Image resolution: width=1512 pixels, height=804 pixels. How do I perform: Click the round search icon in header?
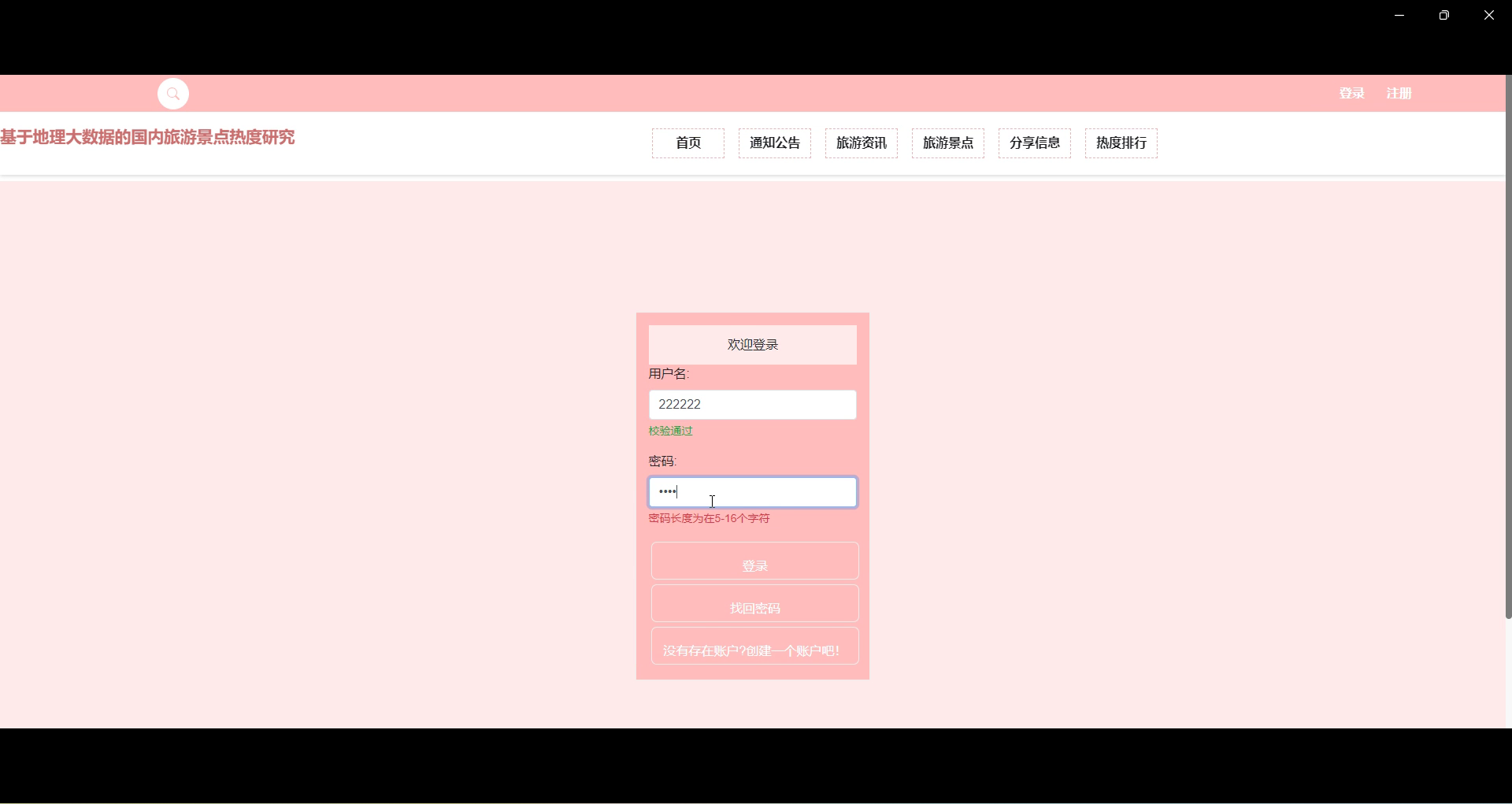point(173,94)
